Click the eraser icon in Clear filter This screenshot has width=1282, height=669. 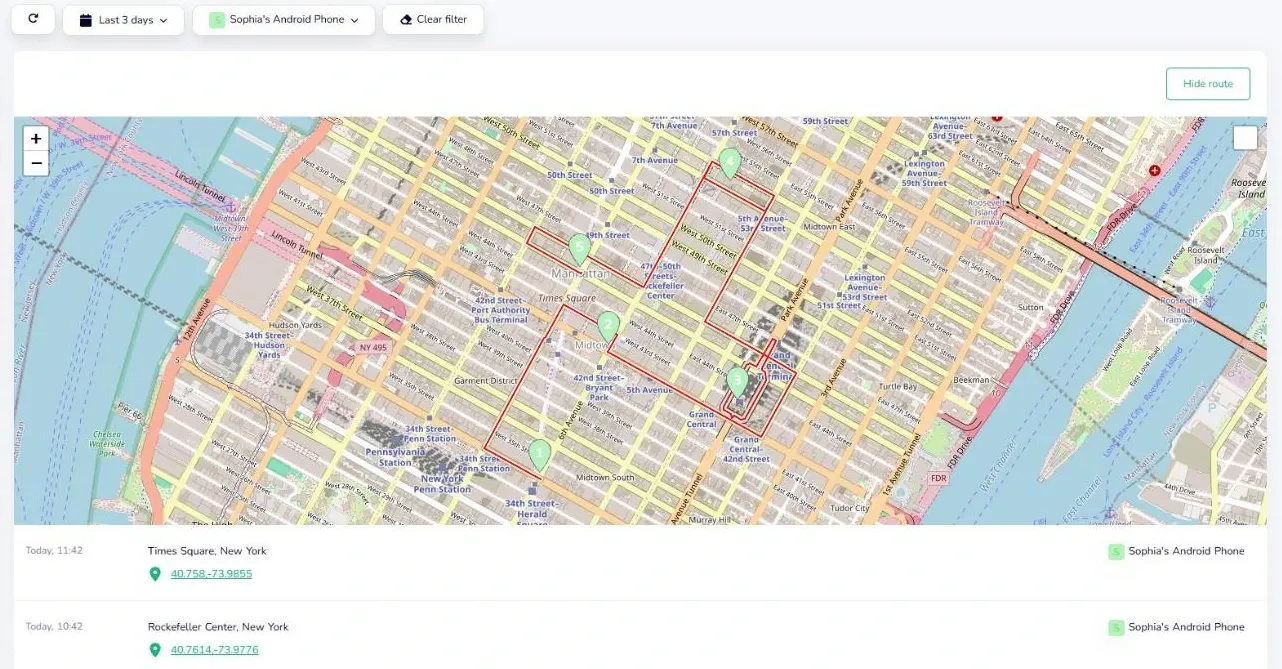[405, 20]
